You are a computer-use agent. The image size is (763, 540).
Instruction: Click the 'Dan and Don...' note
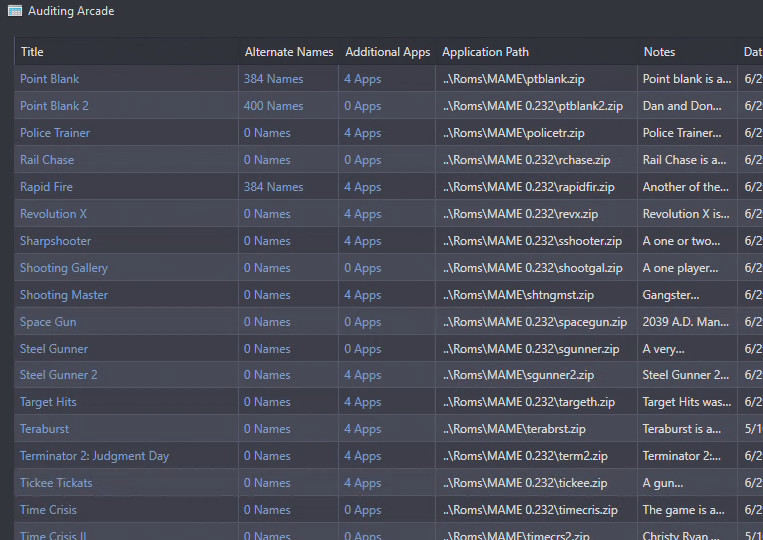coord(682,106)
